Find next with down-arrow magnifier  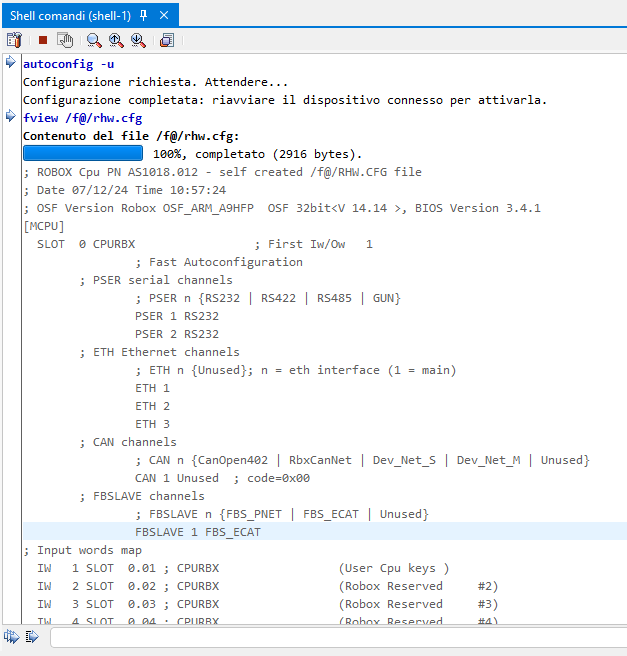[x=138, y=40]
